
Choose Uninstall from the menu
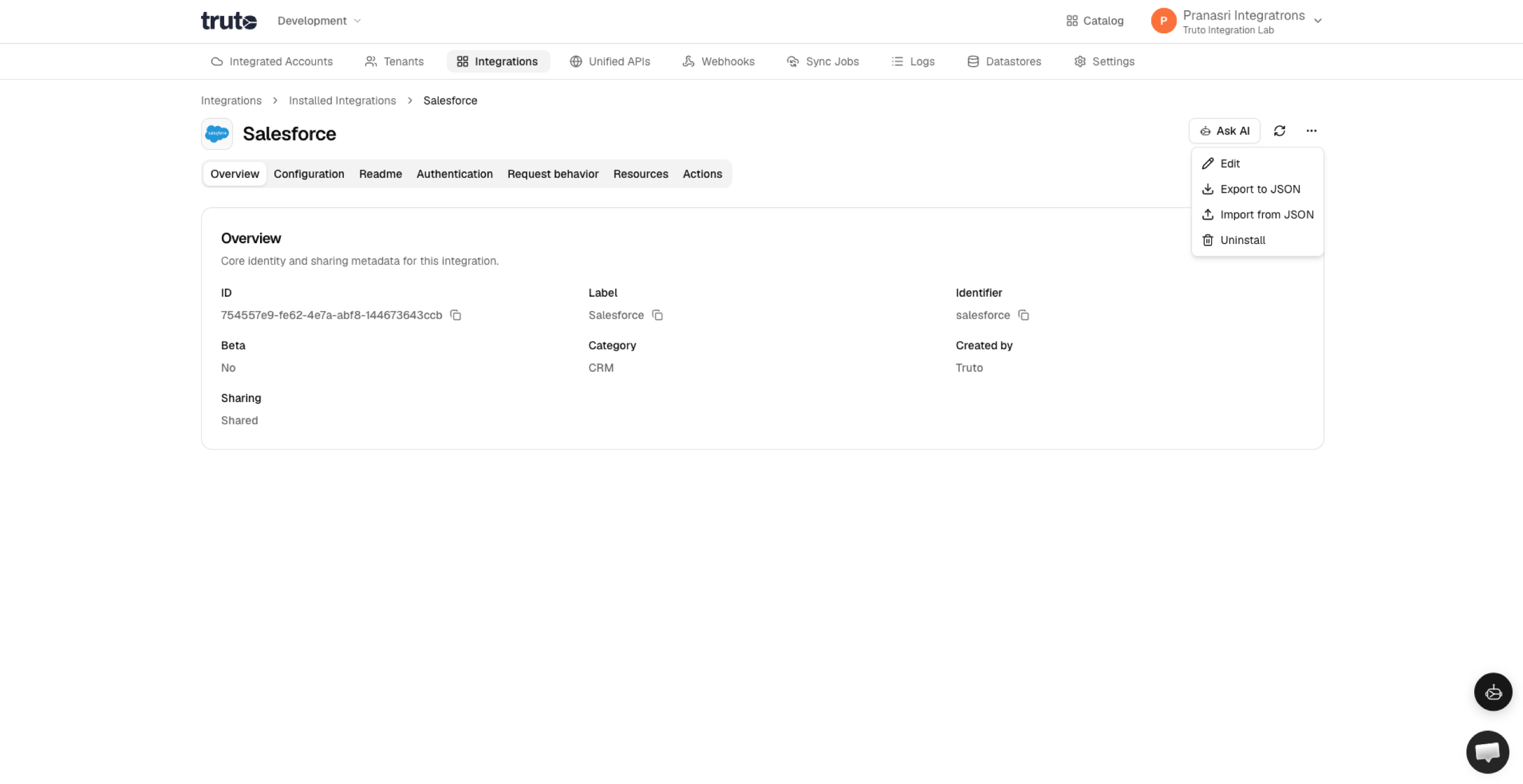(1258, 240)
